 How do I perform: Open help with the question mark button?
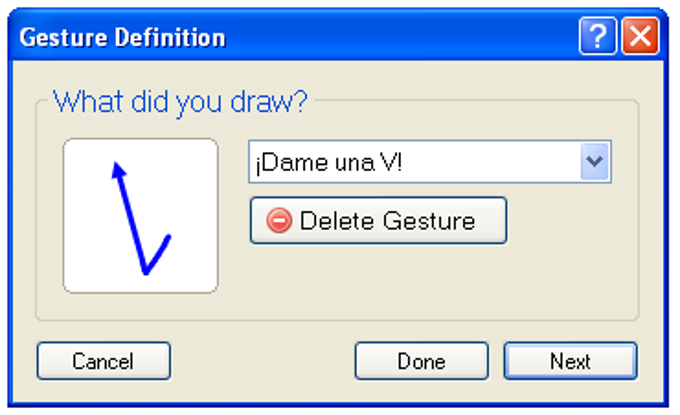pos(597,36)
